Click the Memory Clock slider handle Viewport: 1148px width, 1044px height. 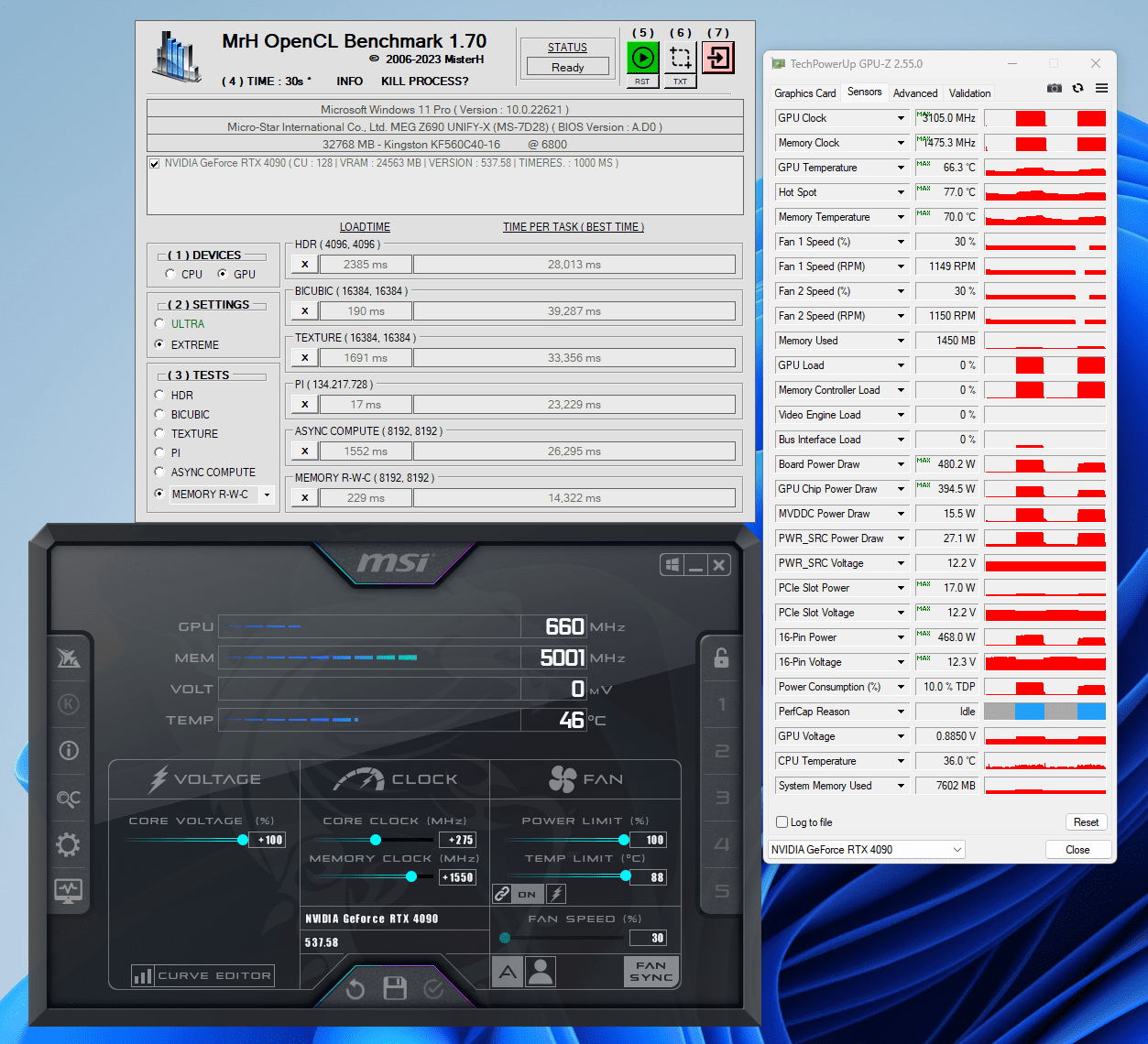click(x=411, y=876)
